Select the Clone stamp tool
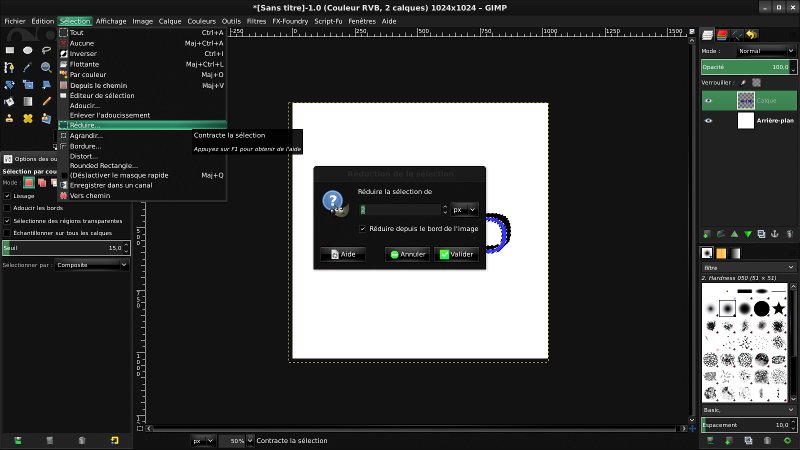Viewport: 800px width, 450px height. coord(10,118)
